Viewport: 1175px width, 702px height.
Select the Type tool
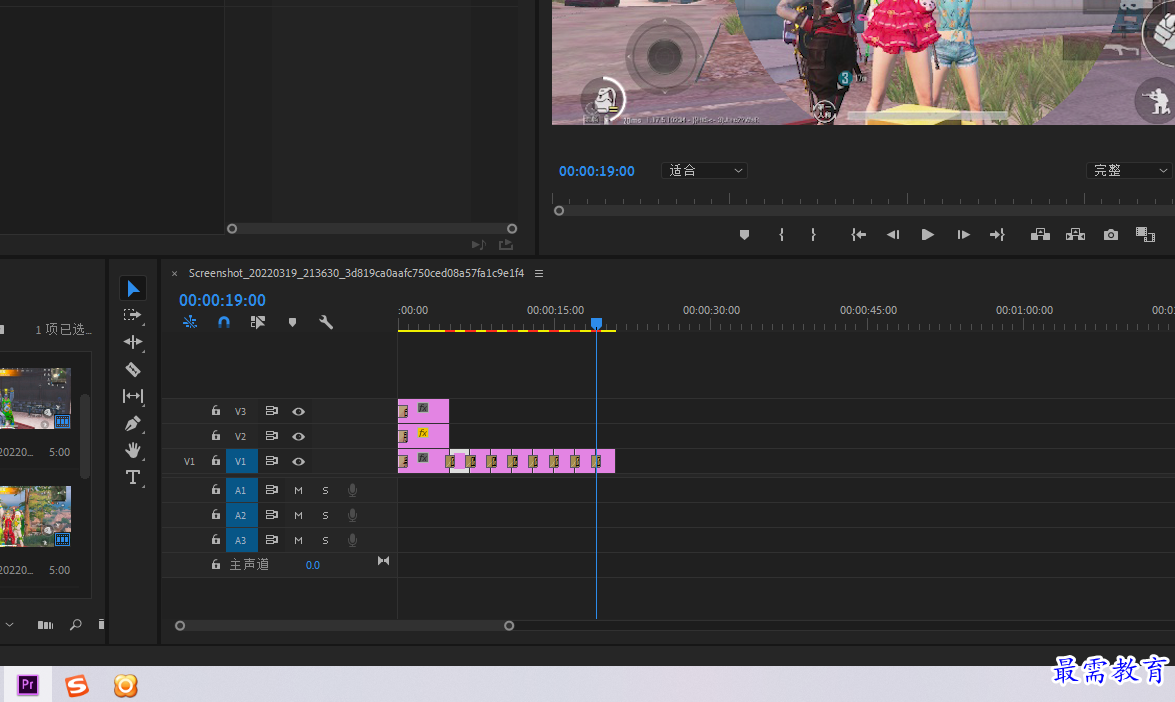[x=133, y=477]
